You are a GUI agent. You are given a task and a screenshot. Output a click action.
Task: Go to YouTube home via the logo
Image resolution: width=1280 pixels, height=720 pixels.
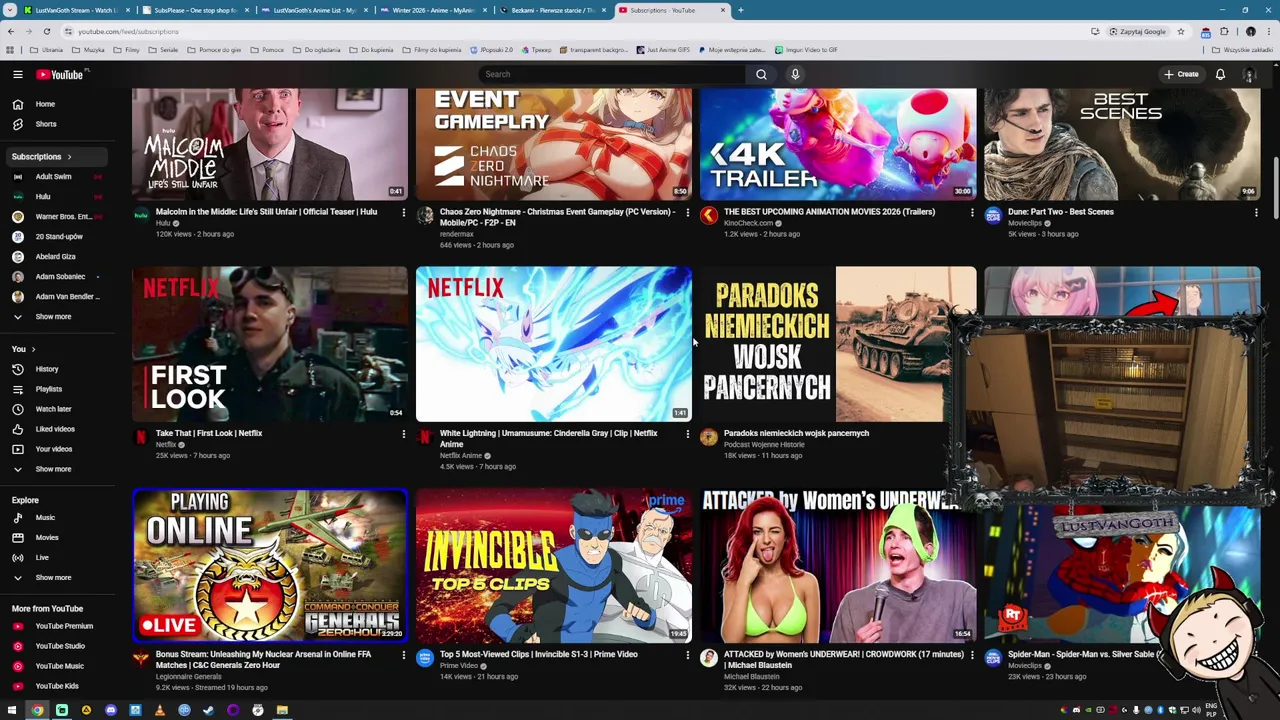click(x=62, y=74)
